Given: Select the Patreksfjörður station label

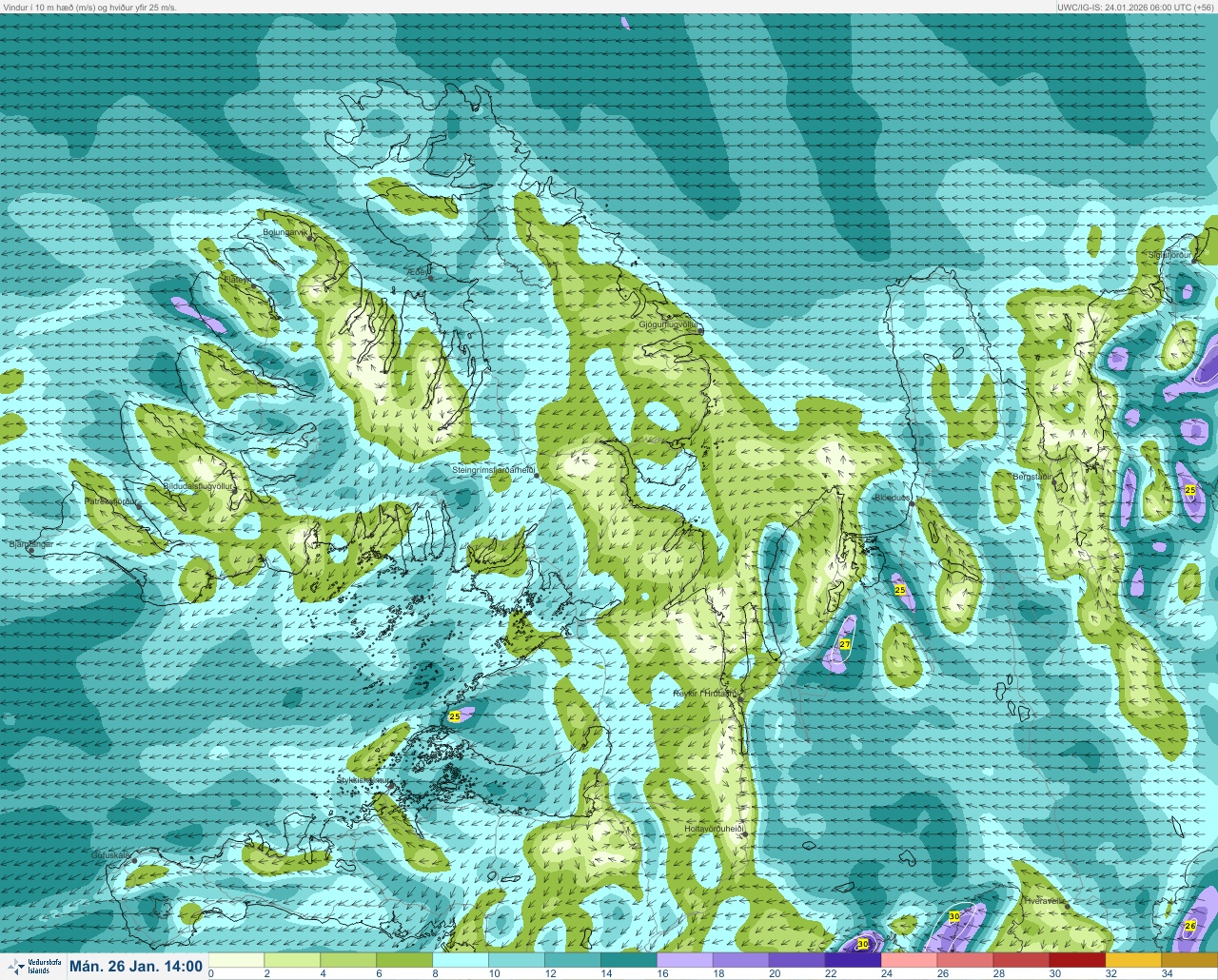Looking at the screenshot, I should pyautogui.click(x=111, y=500).
